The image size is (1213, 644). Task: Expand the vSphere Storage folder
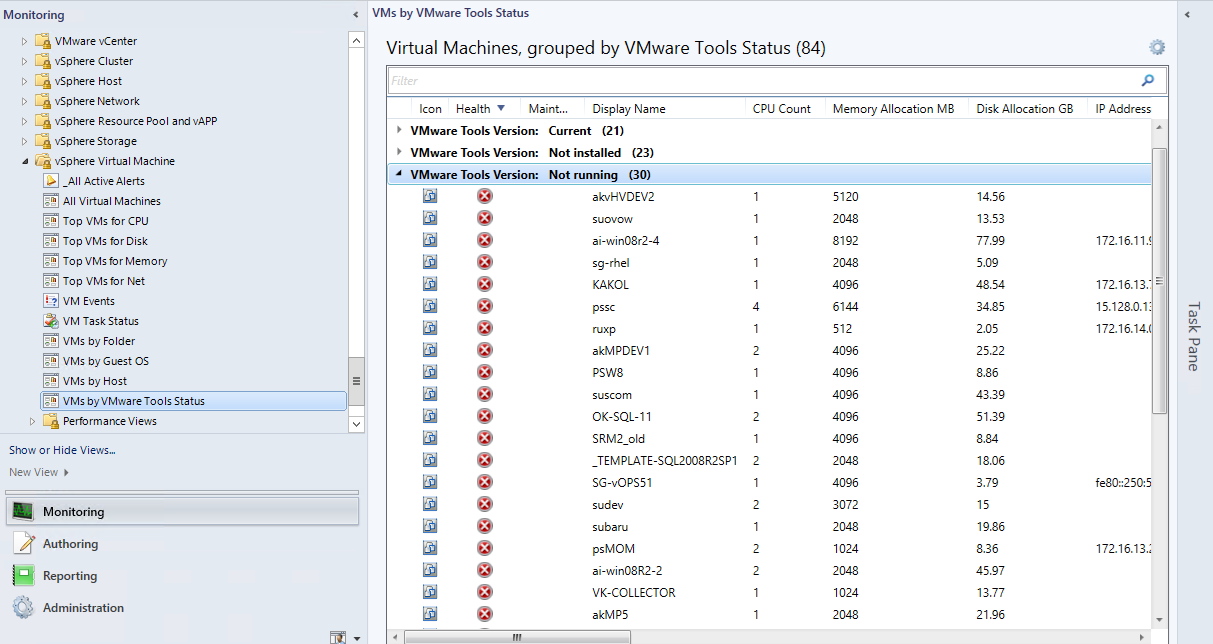25,141
